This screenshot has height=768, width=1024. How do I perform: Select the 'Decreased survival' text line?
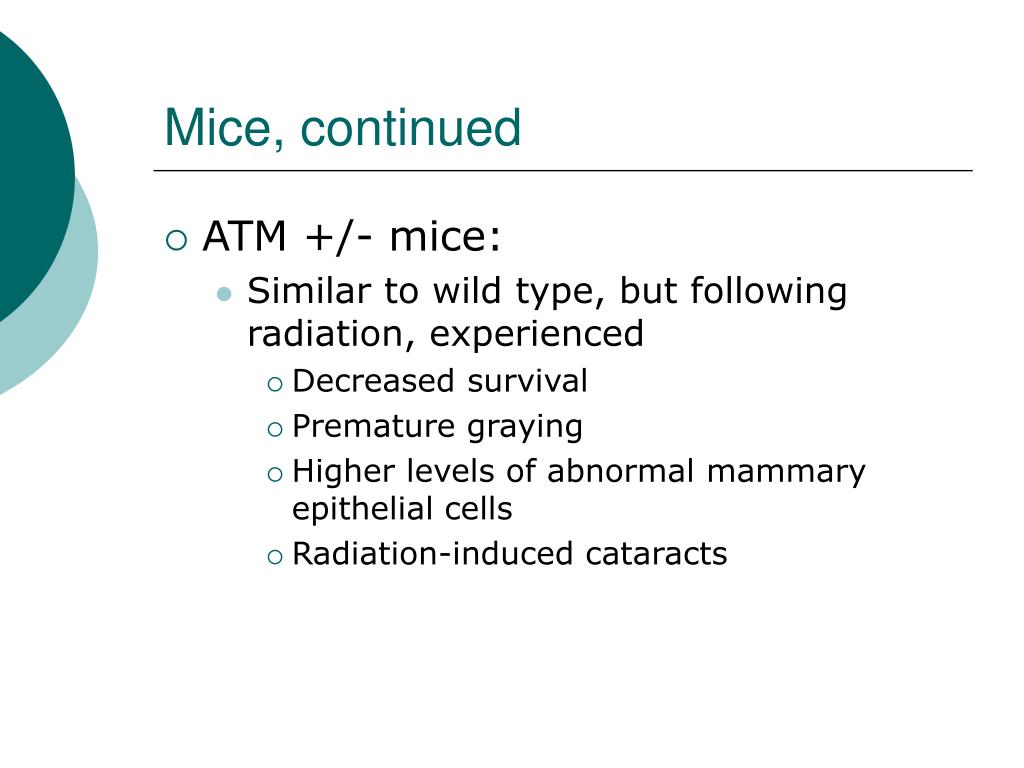point(440,381)
